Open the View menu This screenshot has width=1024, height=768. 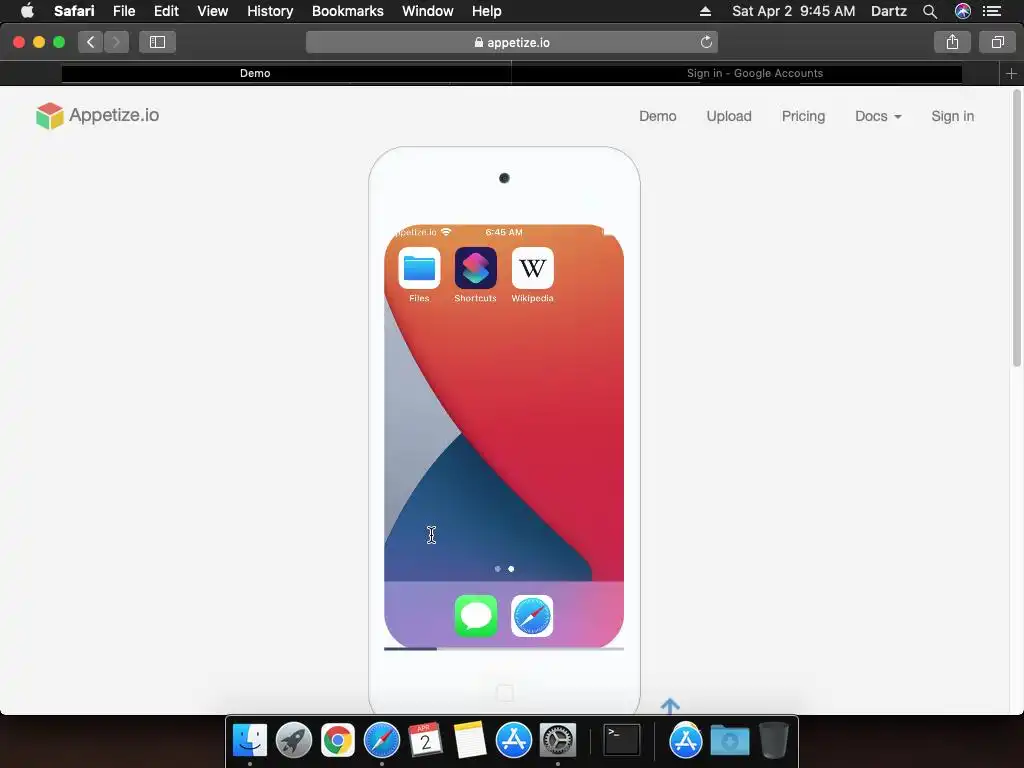click(213, 11)
